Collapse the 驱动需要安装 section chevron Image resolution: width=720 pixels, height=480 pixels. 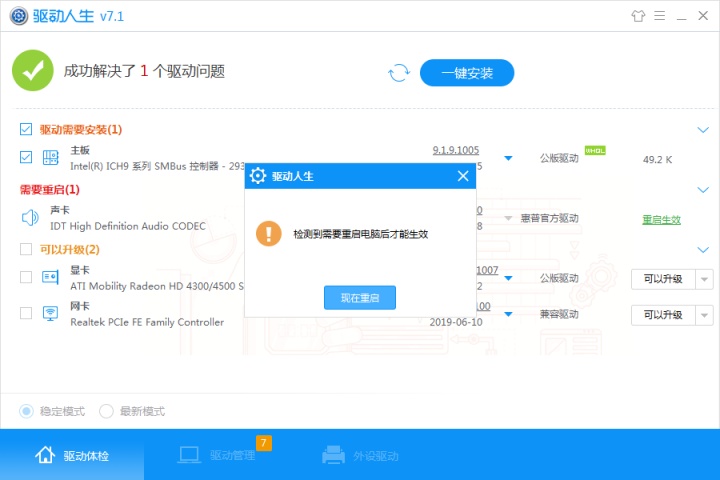click(x=703, y=130)
